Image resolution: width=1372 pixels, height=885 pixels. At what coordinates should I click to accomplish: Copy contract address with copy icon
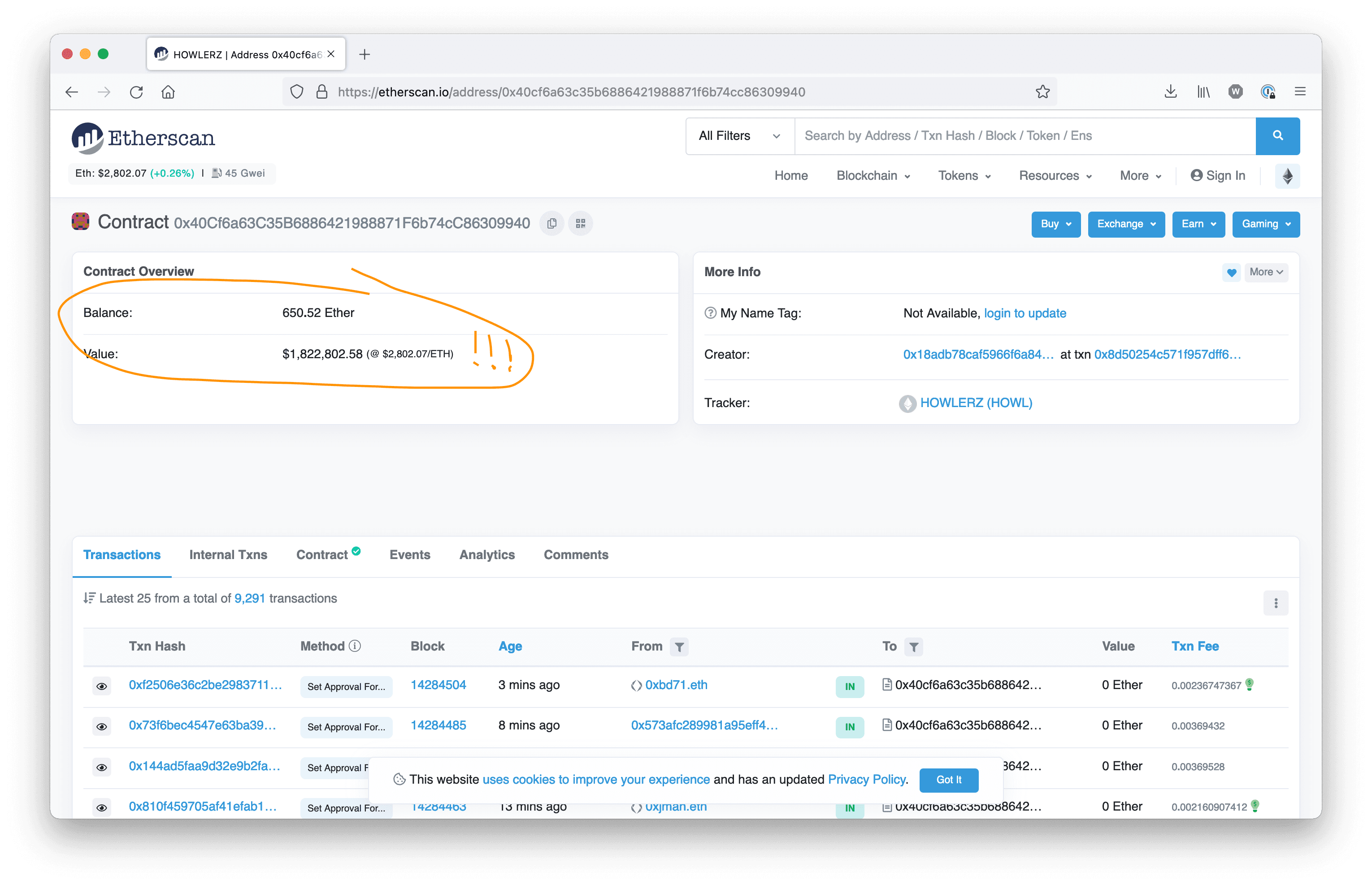(x=551, y=224)
